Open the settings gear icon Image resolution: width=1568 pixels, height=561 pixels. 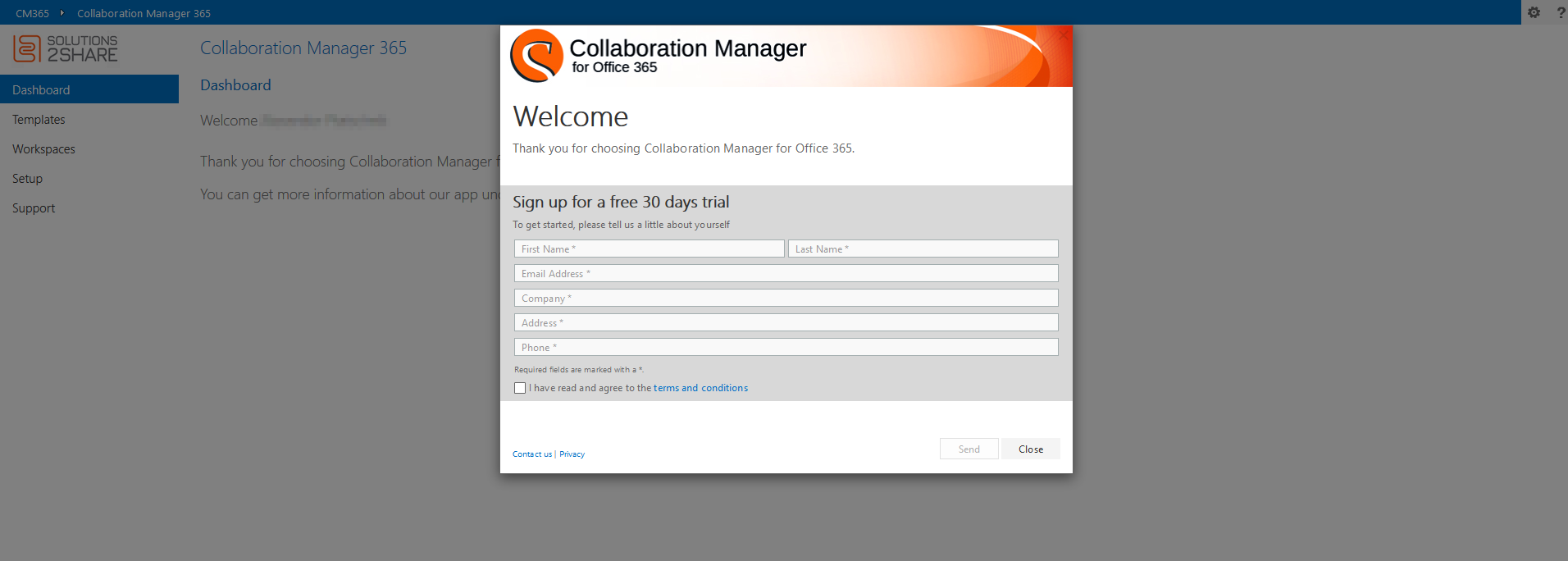[1534, 12]
